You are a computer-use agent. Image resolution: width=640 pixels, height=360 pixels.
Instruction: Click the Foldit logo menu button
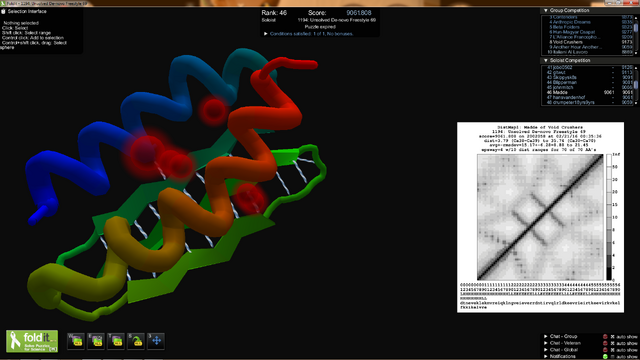point(32,341)
